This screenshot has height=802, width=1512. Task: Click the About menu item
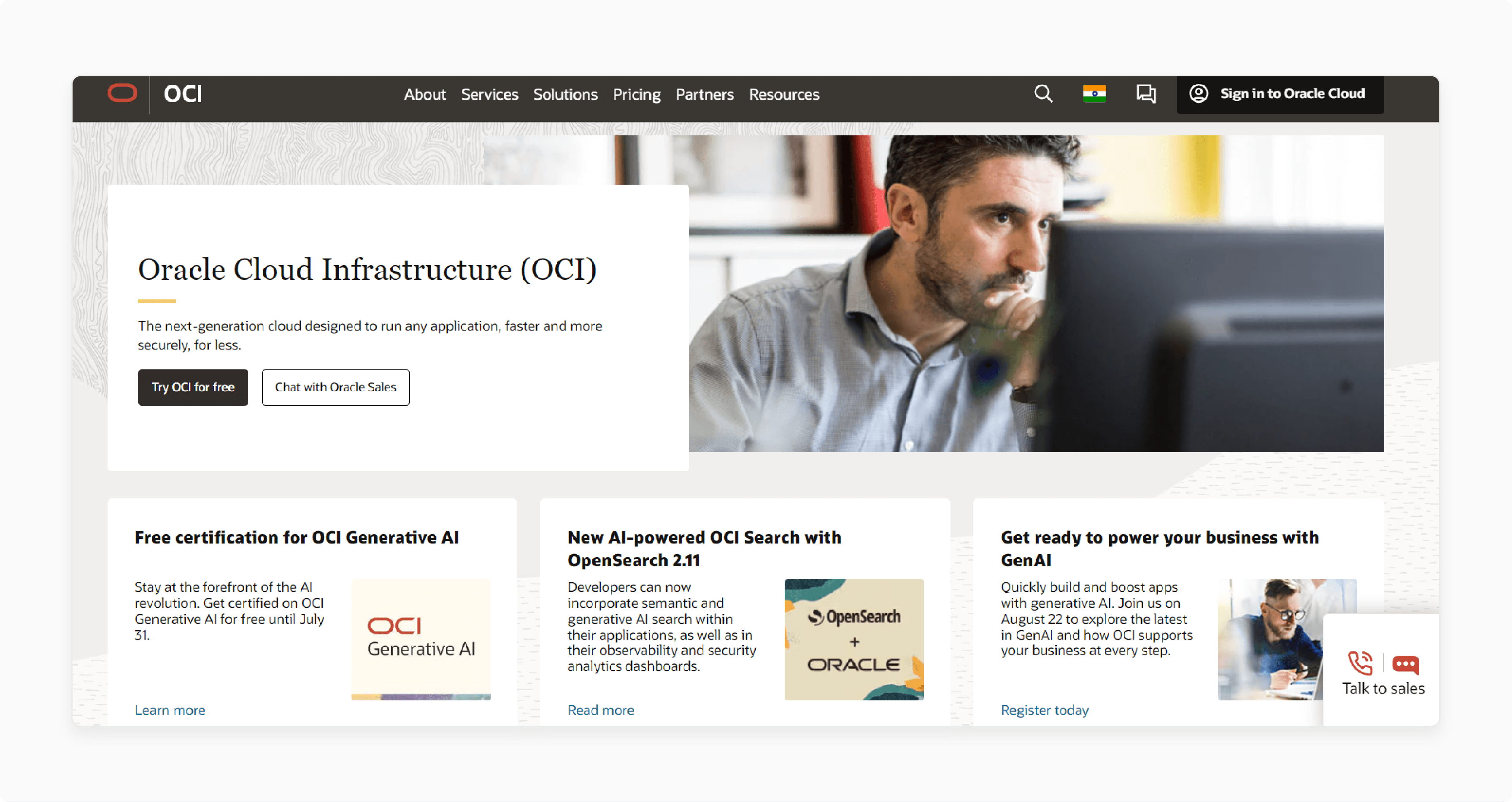(x=424, y=94)
